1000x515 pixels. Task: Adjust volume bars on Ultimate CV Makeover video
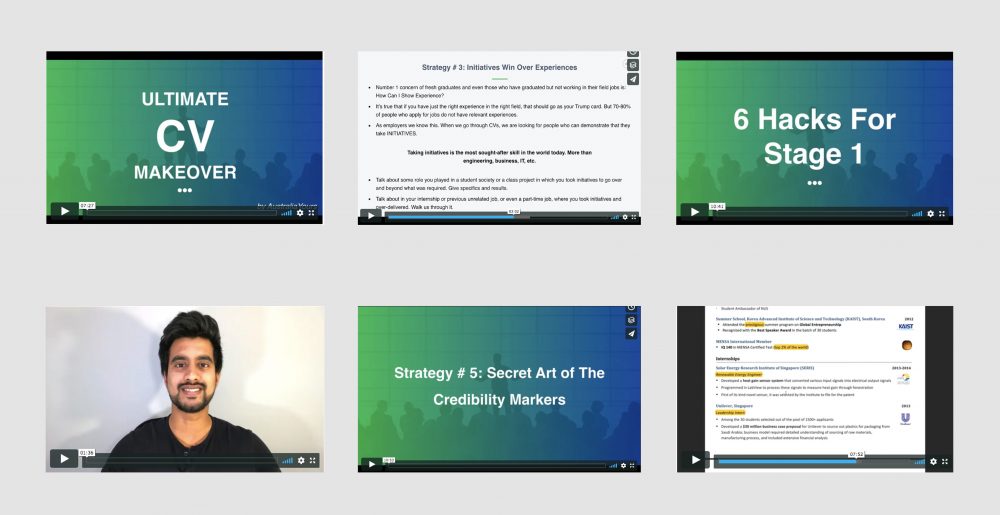[286, 213]
